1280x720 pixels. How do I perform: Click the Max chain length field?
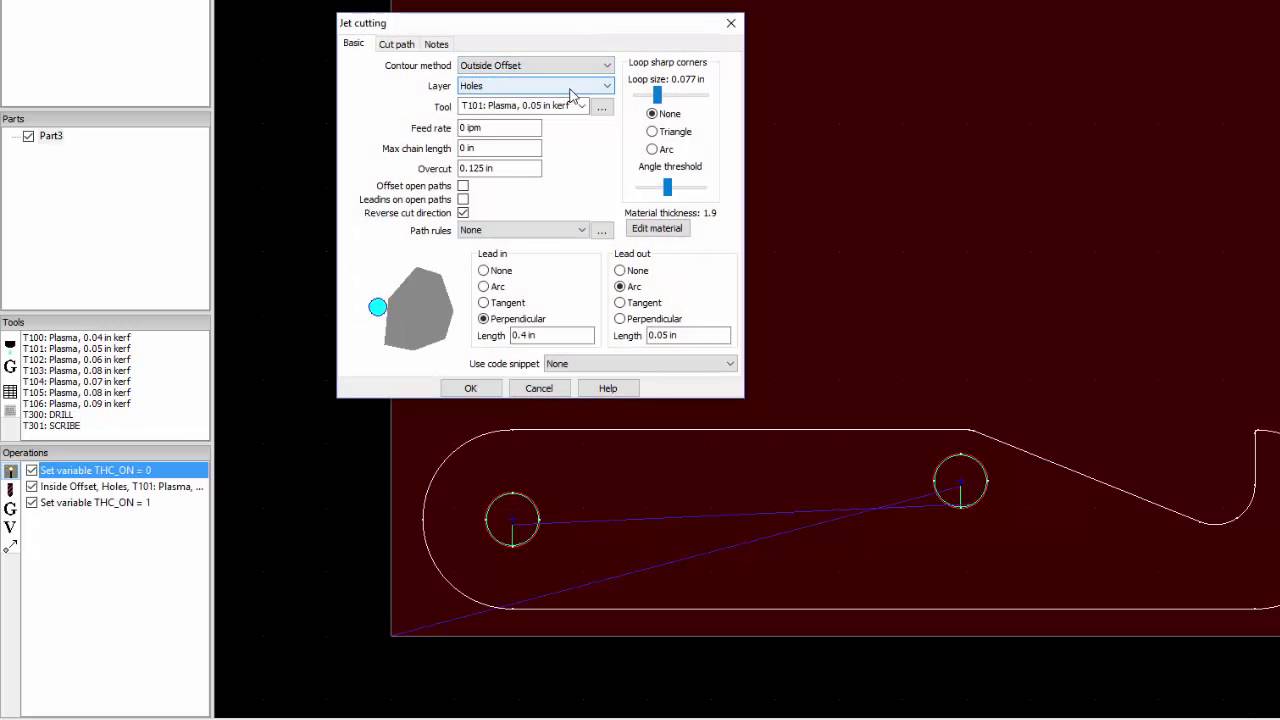pyautogui.click(x=499, y=148)
